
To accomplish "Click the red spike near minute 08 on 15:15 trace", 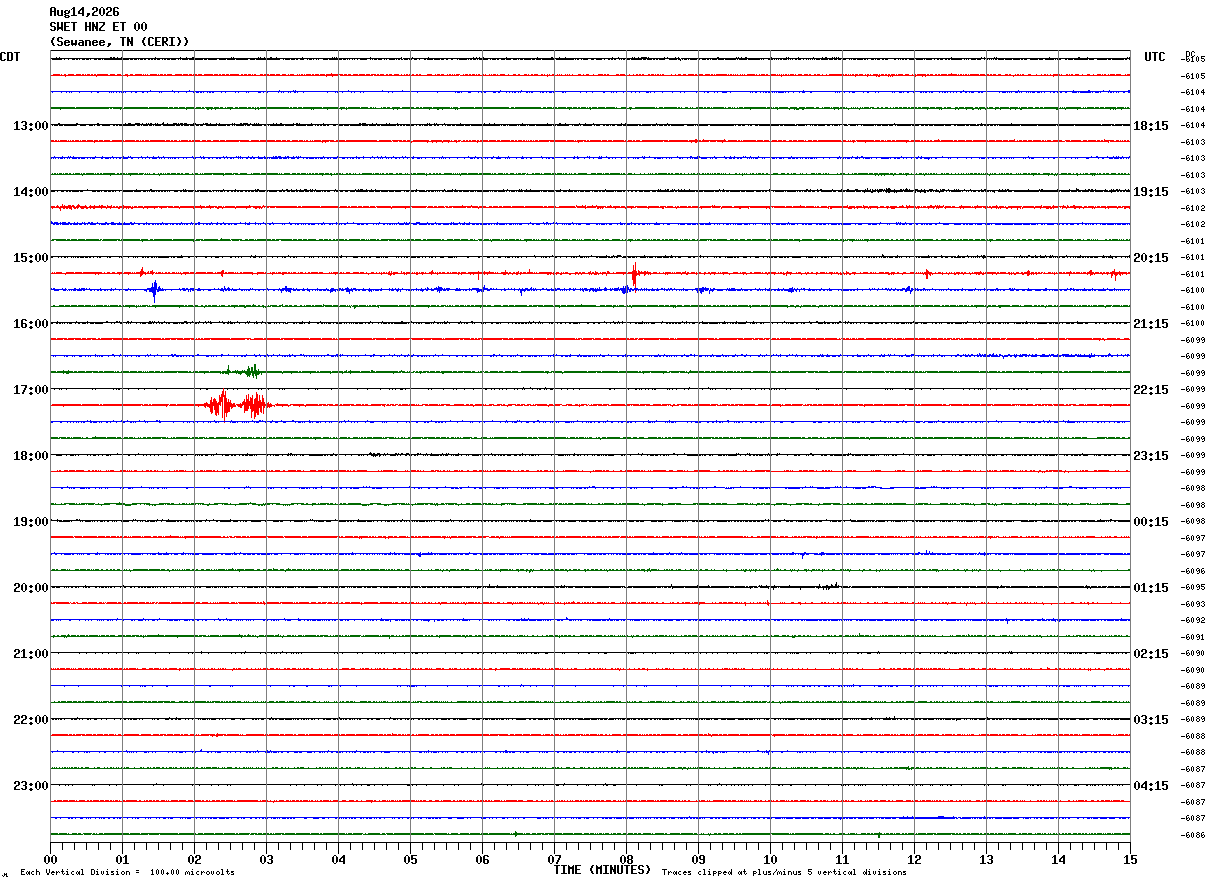I will 634,273.
